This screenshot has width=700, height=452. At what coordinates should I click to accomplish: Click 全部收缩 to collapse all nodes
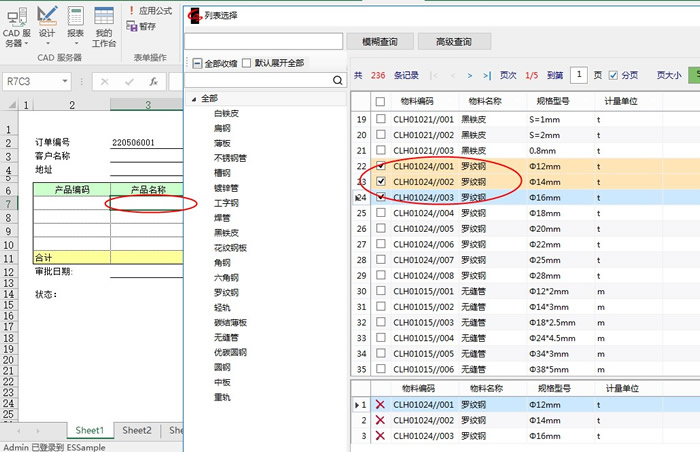(x=198, y=63)
